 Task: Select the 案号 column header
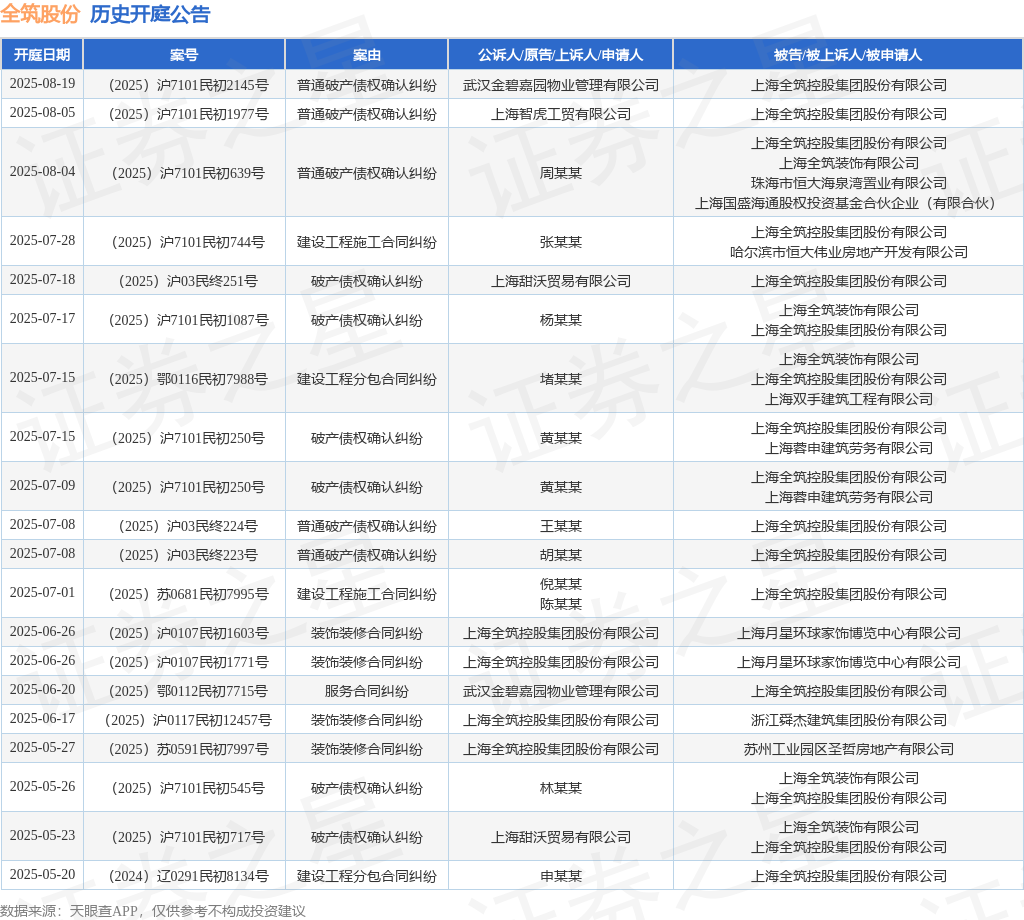184,55
